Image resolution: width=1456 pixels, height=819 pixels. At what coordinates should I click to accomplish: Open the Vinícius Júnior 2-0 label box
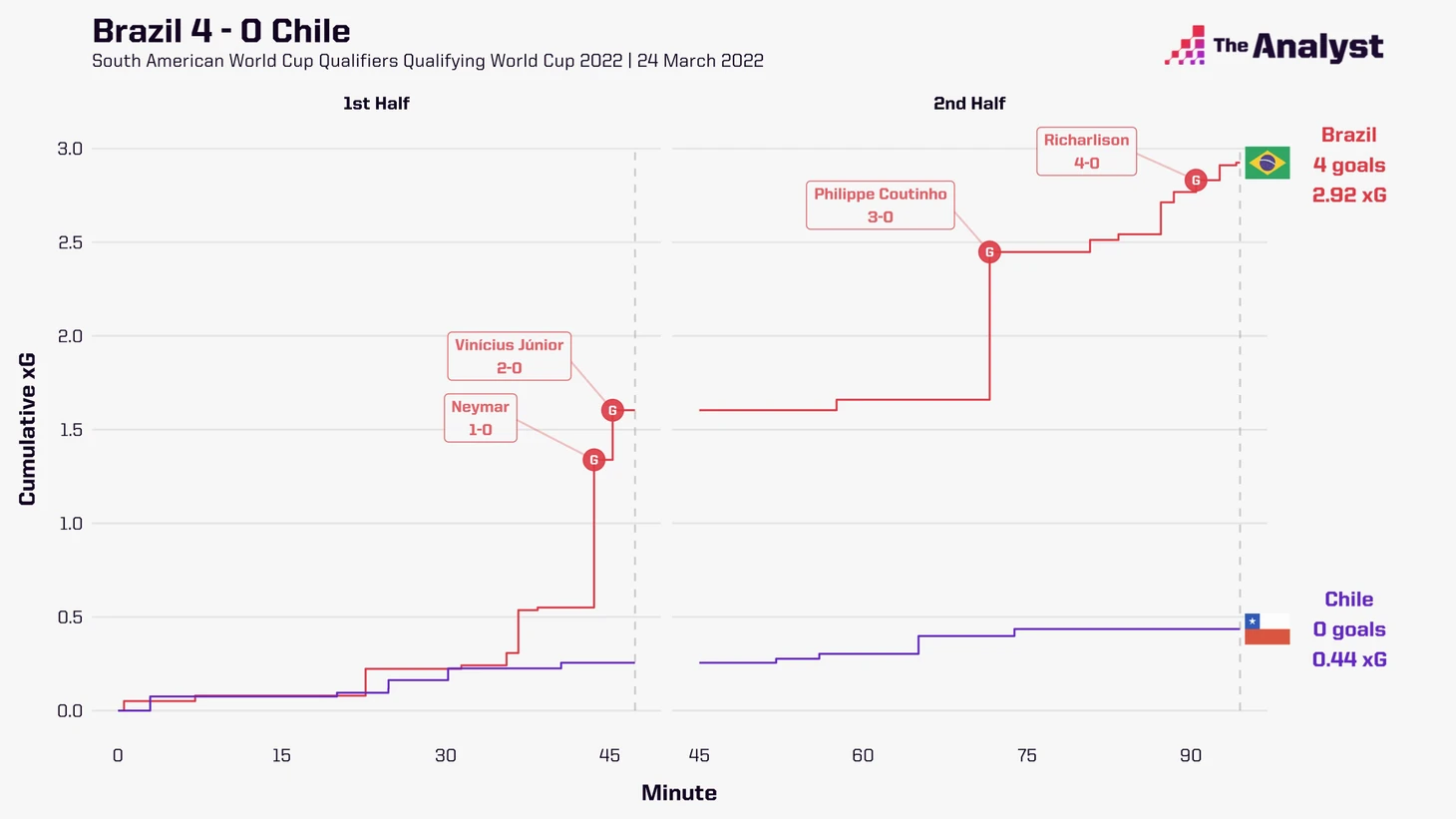[510, 356]
